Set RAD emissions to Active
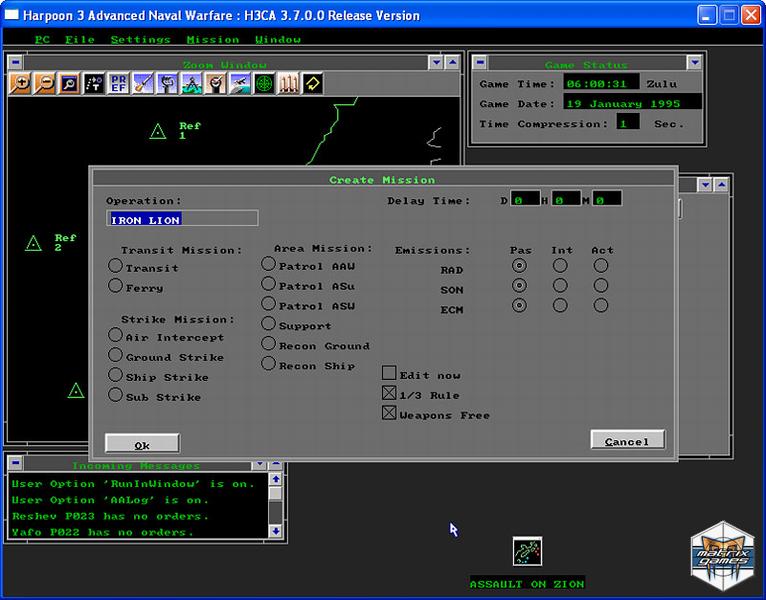 tap(600, 266)
